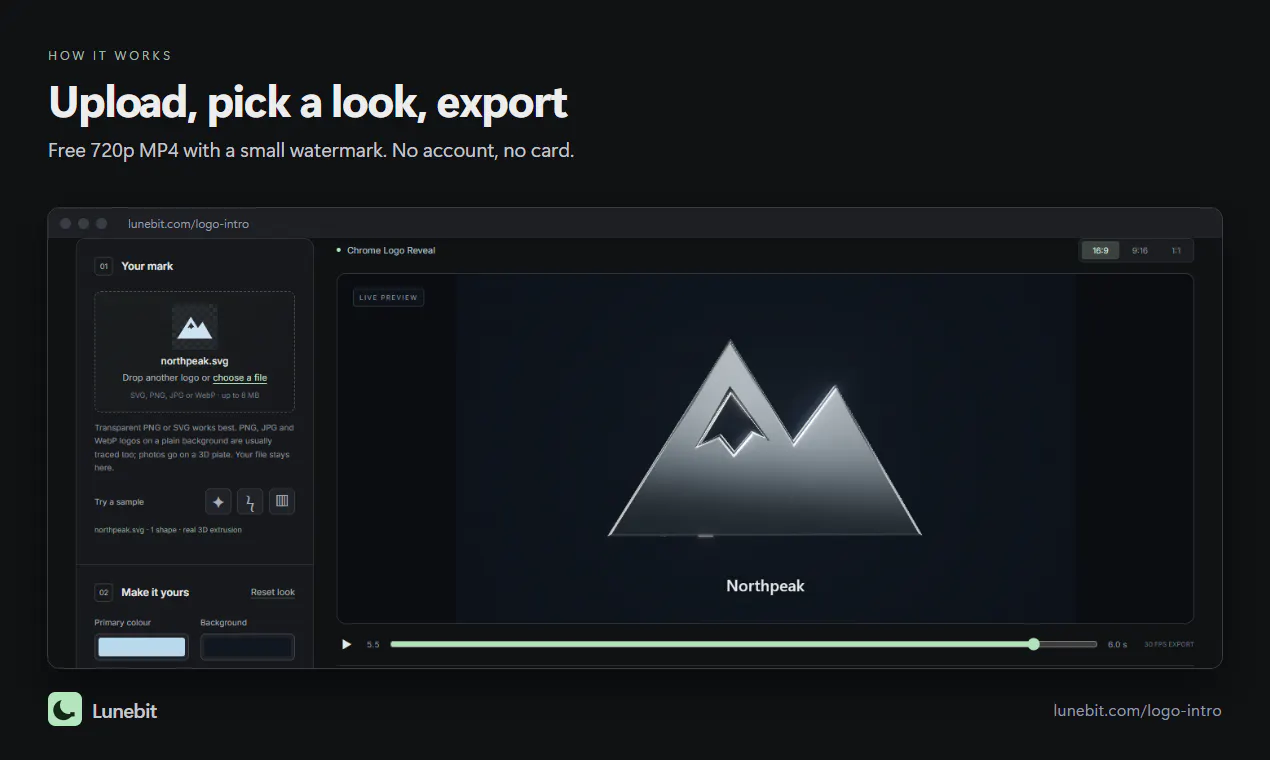
Task: Click the lunebit.com/logo-intro footer link
Action: [x=1138, y=711]
